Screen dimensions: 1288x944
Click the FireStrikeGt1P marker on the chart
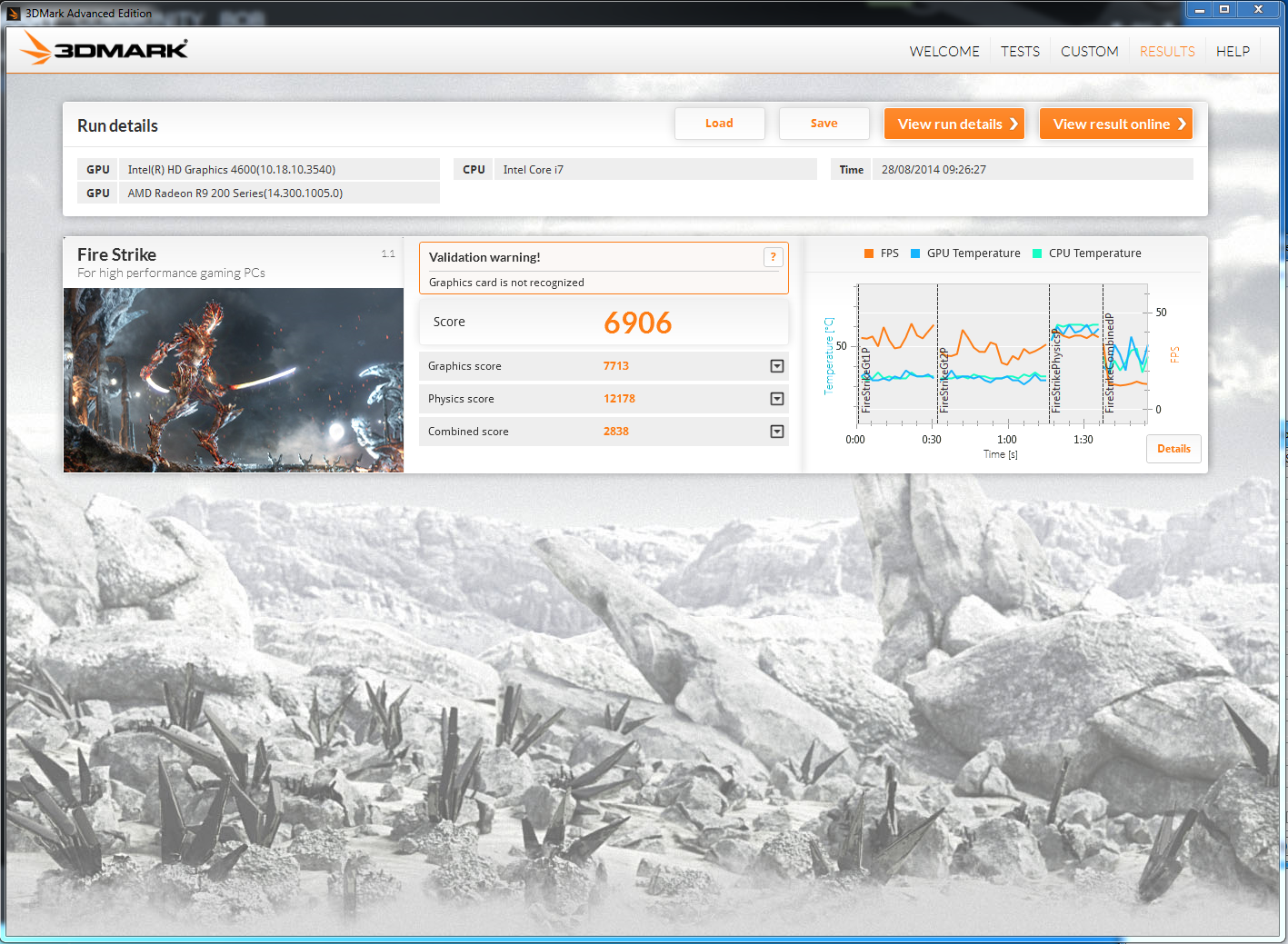click(x=865, y=381)
